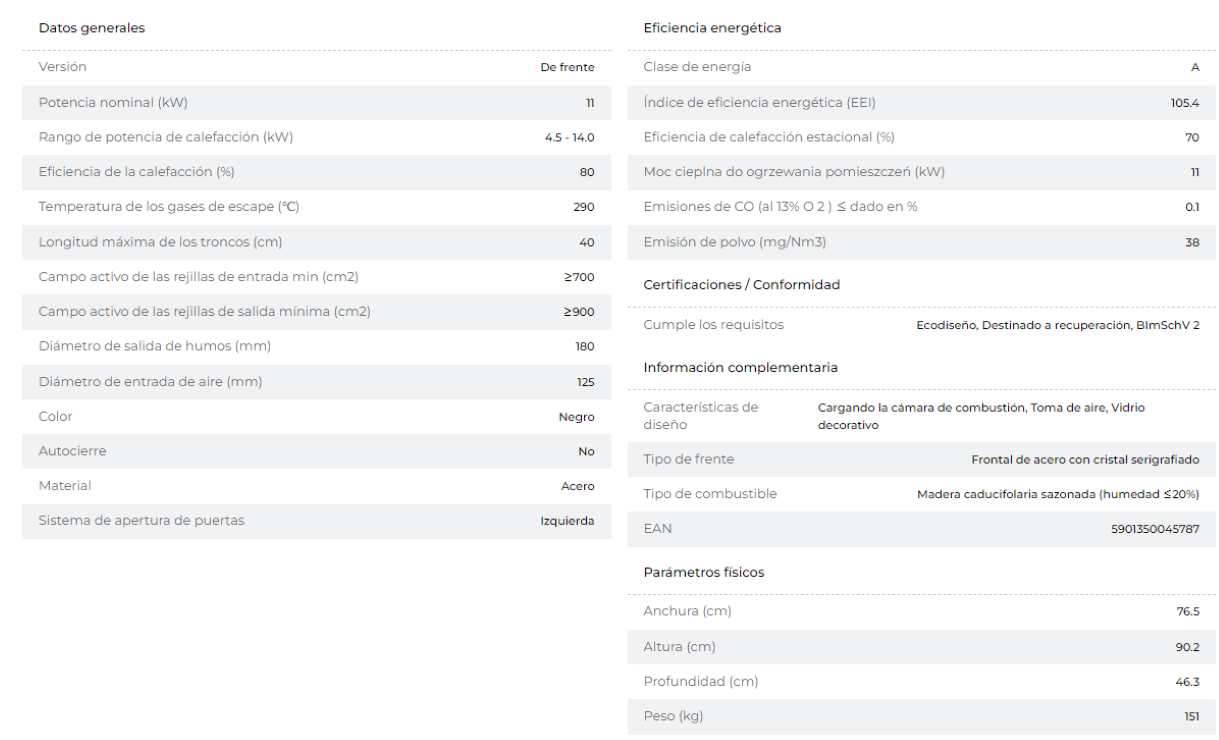Click the Temperatura de los gases de escape row
Image resolution: width=1219 pixels, height=740 pixels.
click(x=317, y=207)
